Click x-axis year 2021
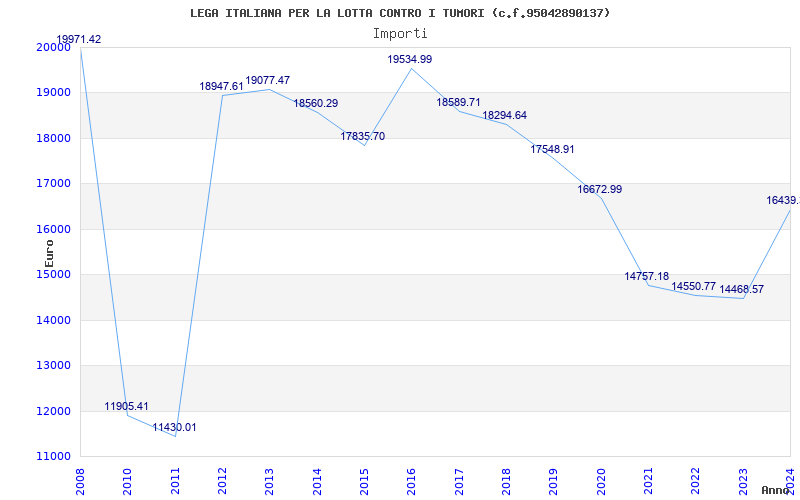Screen dimensions: 800x500 pos(648,481)
